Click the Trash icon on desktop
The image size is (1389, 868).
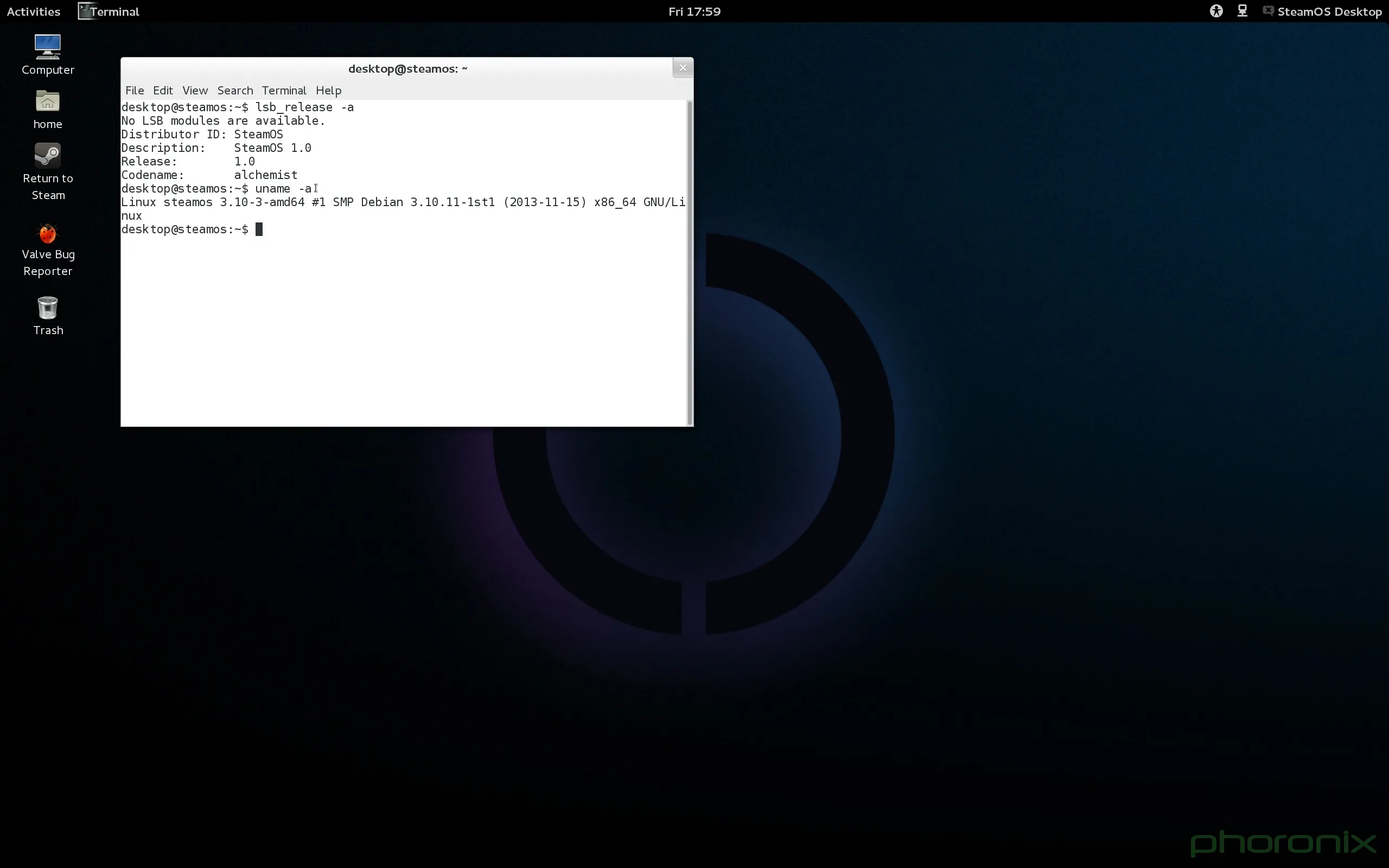(47, 308)
